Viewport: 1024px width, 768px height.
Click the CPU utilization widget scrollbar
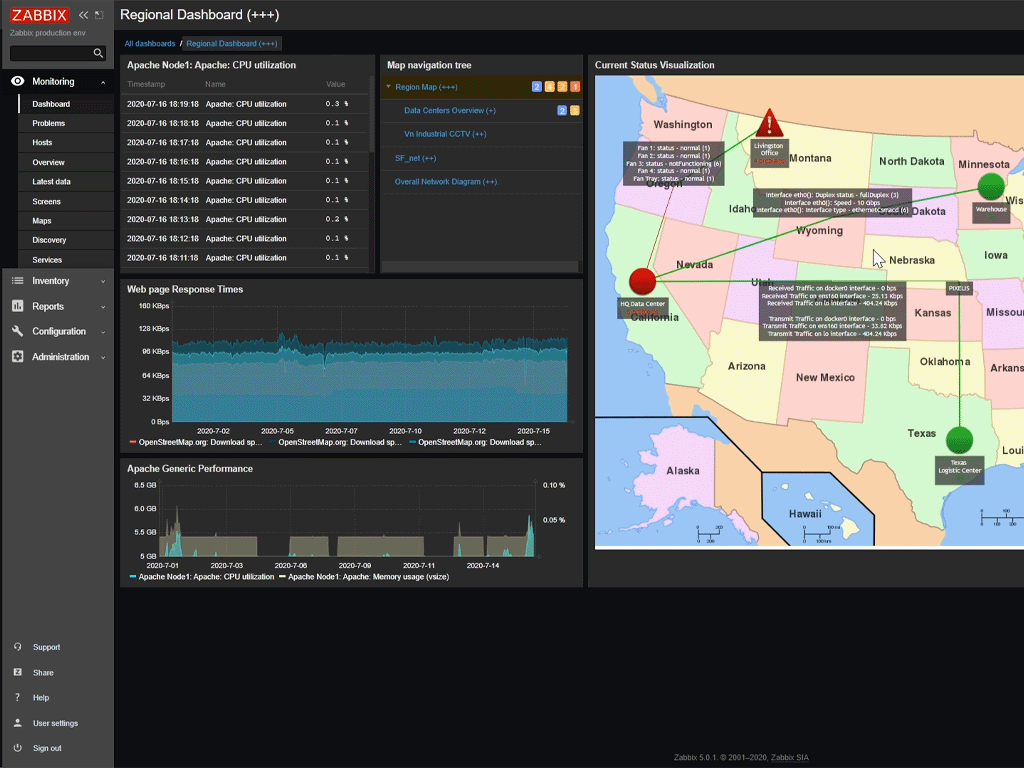click(372, 114)
